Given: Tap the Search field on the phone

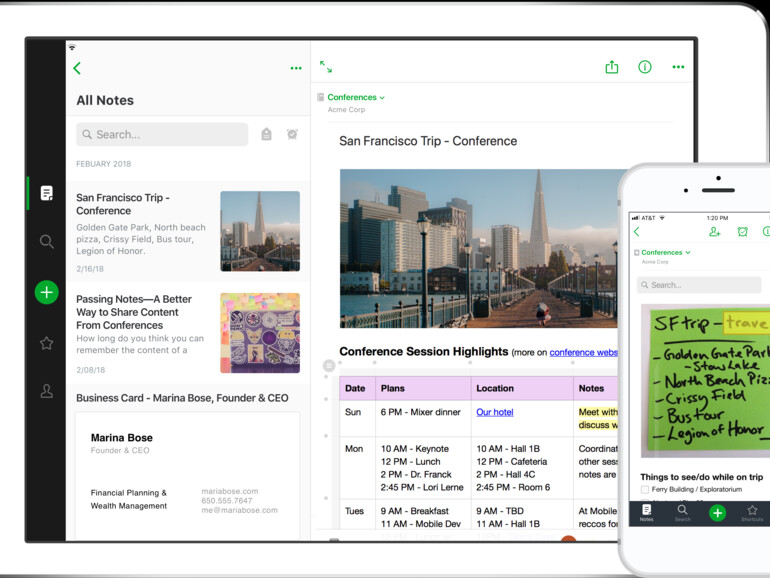Looking at the screenshot, I should point(699,285).
